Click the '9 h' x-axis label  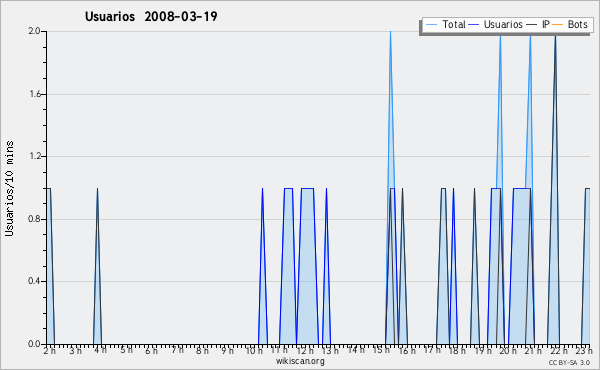point(227,350)
